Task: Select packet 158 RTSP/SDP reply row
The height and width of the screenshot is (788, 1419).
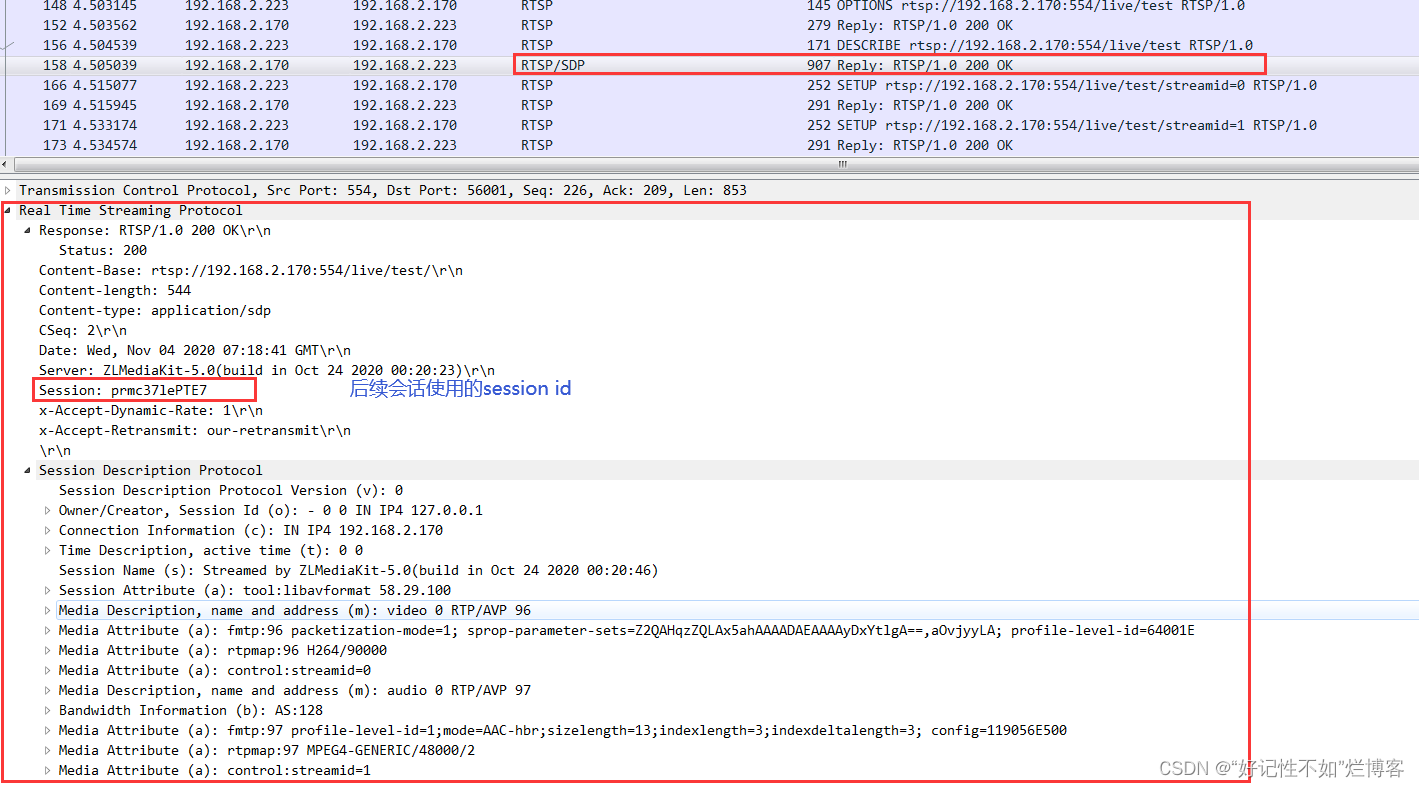Action: pos(709,65)
